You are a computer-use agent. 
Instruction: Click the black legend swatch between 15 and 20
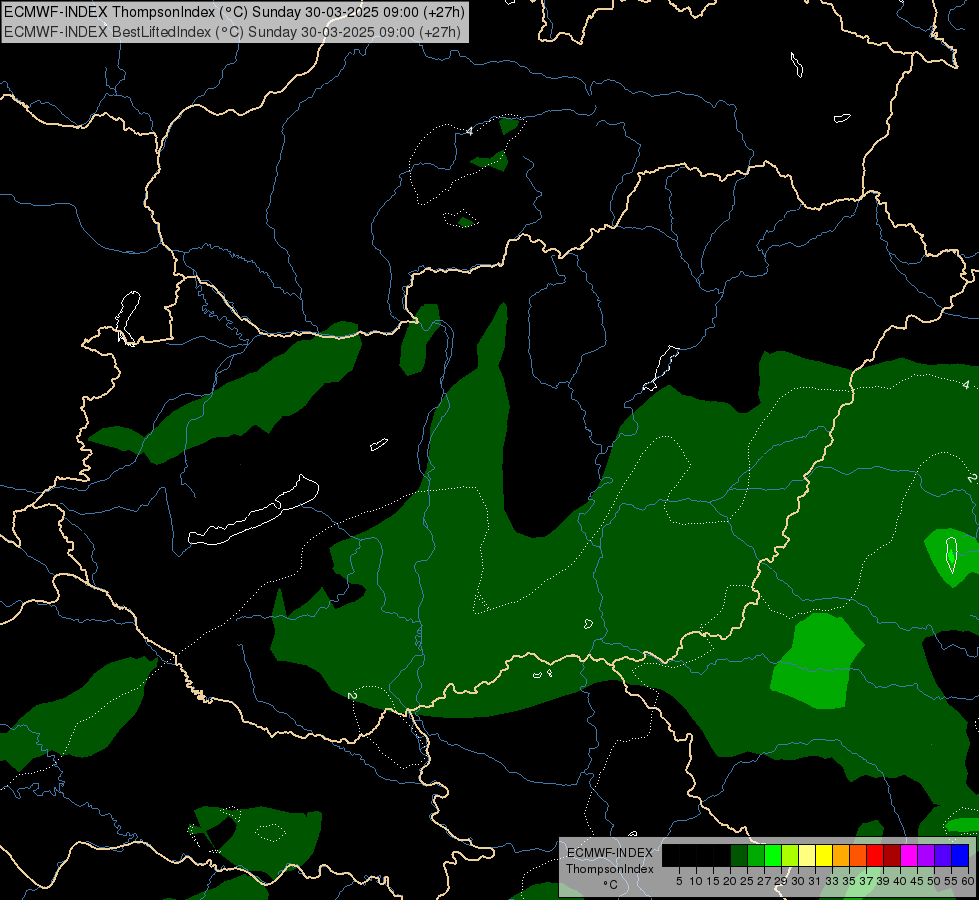[x=722, y=855]
